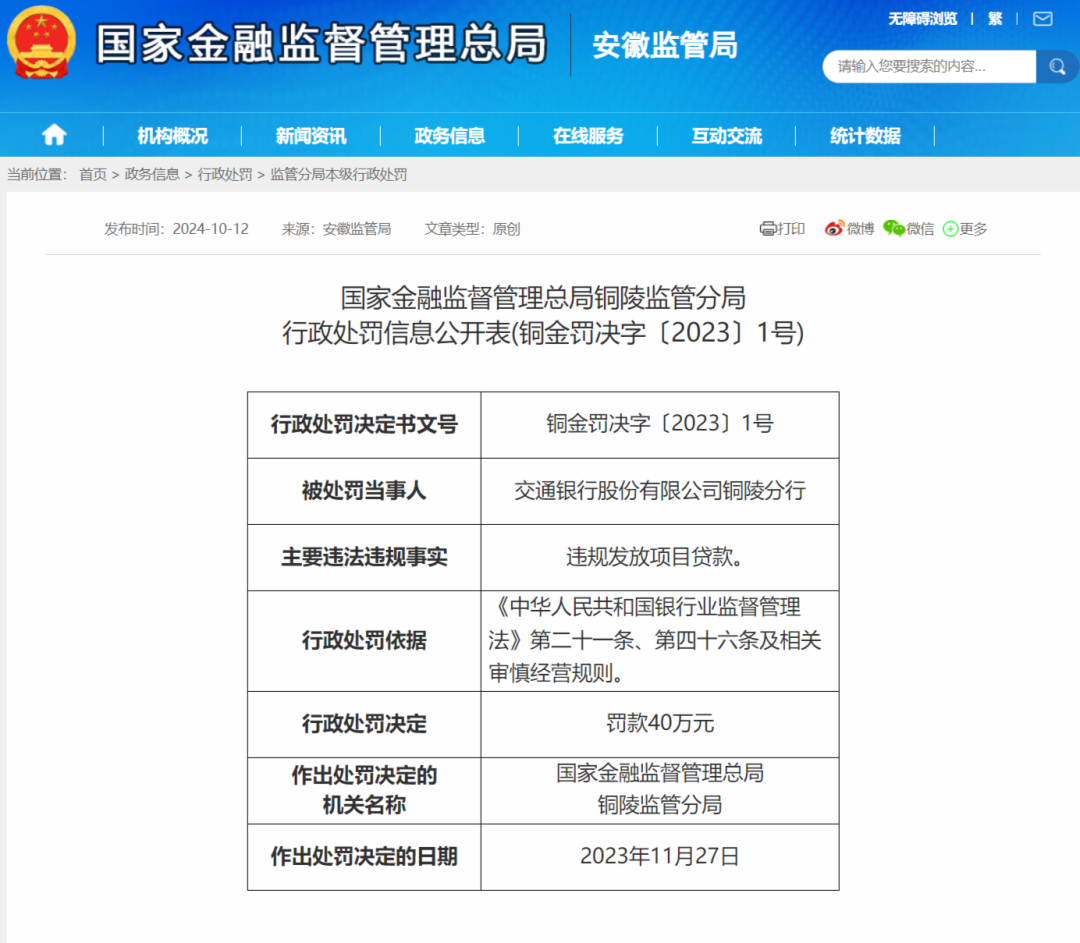Click the table cell 铜金罚决字〔2023〕1号

point(660,425)
